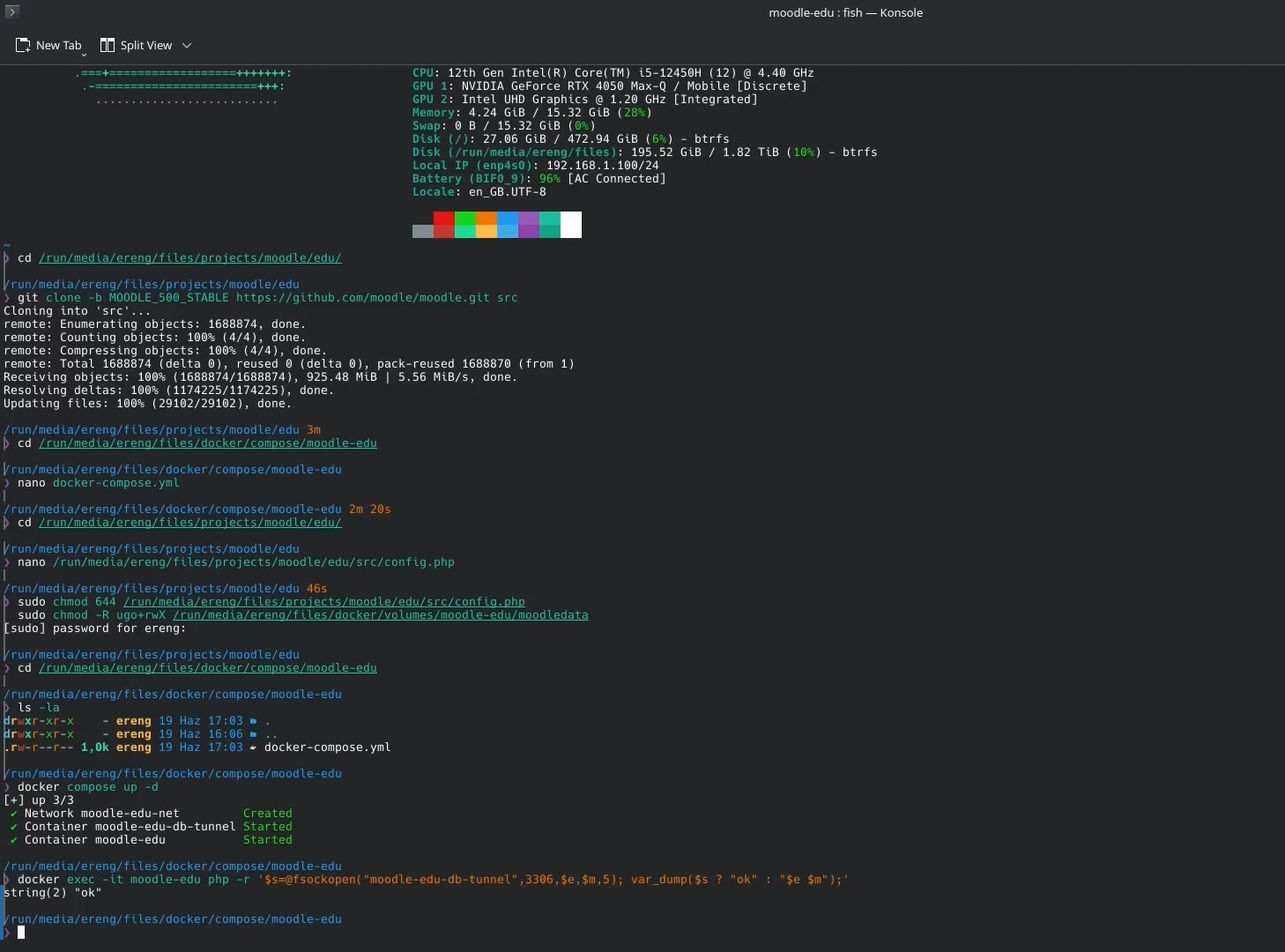Click the Disk line showing '195.52 GiB / 1.82 TiB'
1285x952 pixels.
(645, 152)
